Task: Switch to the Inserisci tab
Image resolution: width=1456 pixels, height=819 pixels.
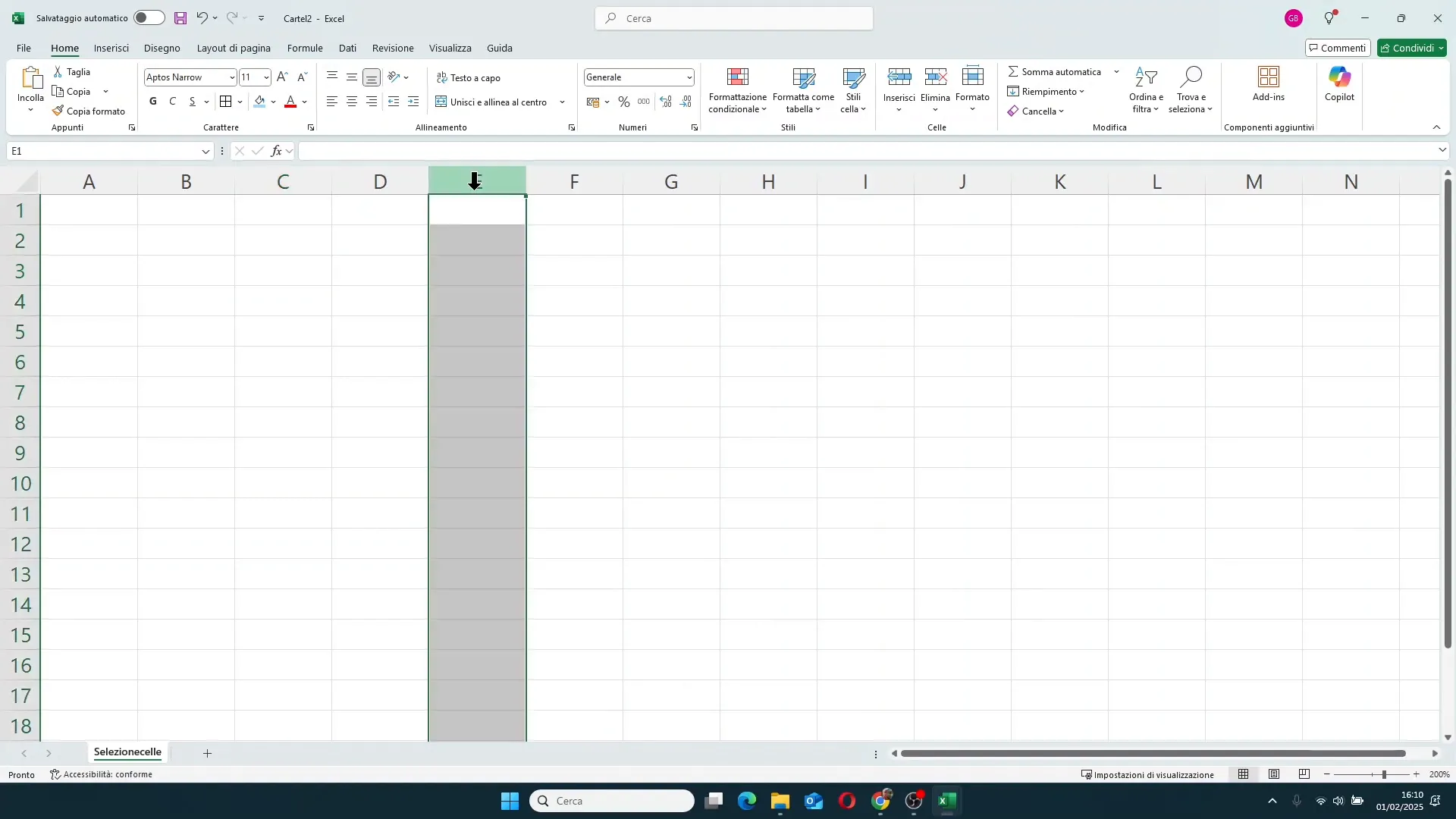Action: [x=111, y=48]
